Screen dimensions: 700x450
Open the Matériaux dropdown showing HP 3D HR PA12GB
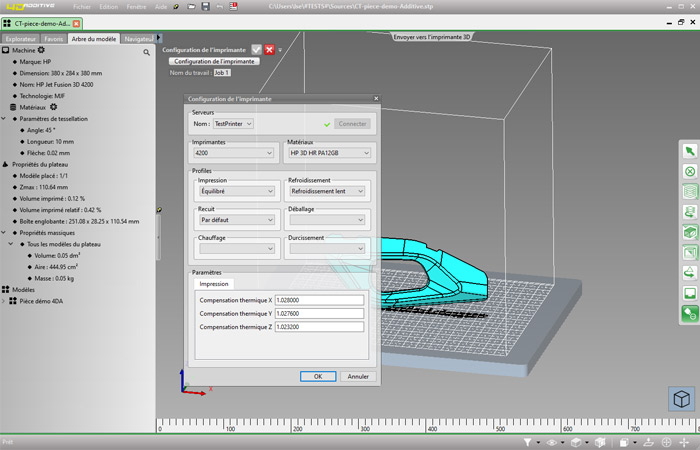(329, 153)
